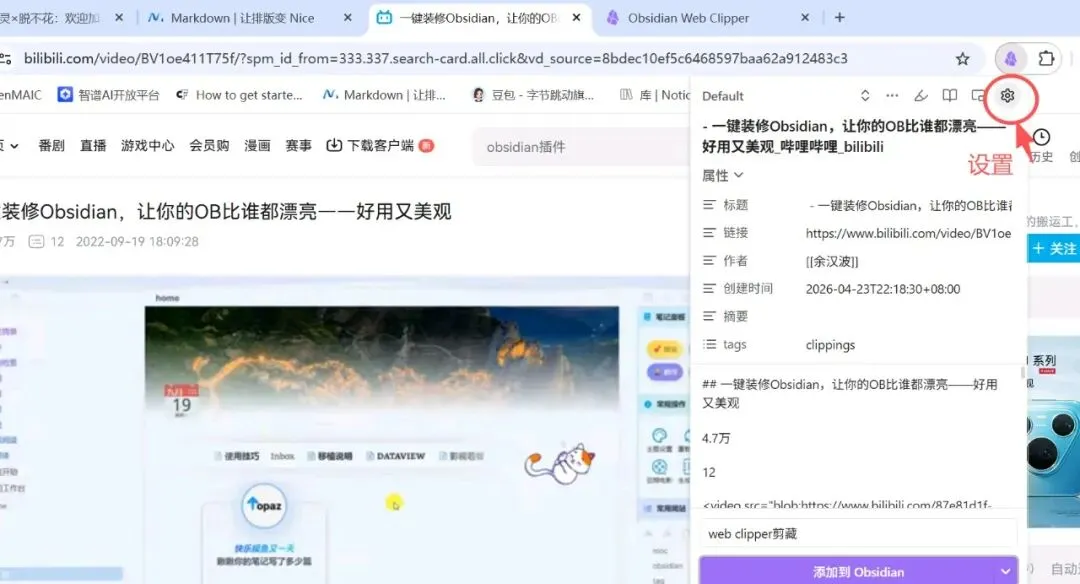1080x584 pixels.
Task: Click the clipper content scrollbar
Action: pyautogui.click(x=1022, y=375)
